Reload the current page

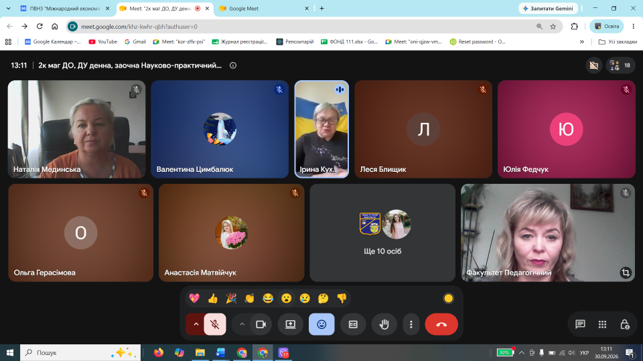click(x=39, y=26)
